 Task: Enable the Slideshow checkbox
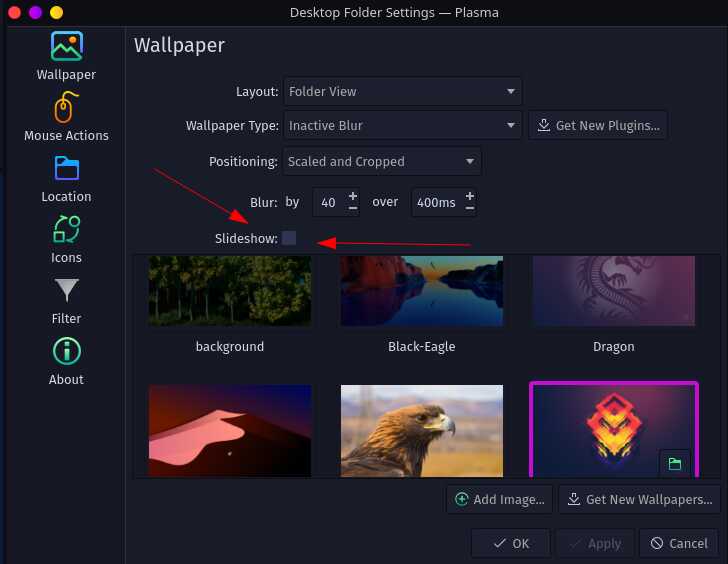tap(289, 238)
